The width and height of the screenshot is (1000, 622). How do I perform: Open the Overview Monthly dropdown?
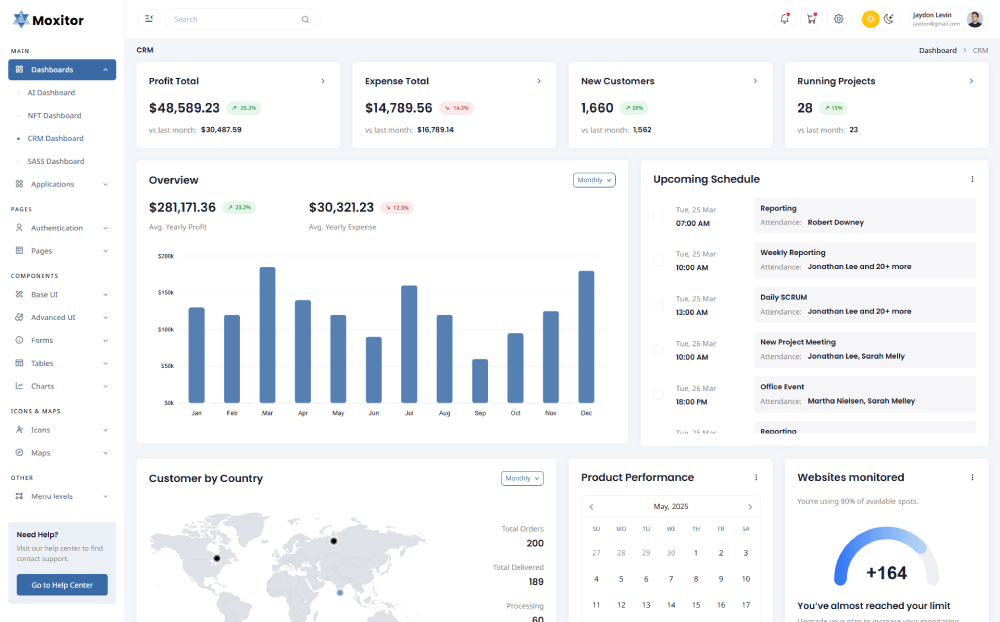pos(594,180)
